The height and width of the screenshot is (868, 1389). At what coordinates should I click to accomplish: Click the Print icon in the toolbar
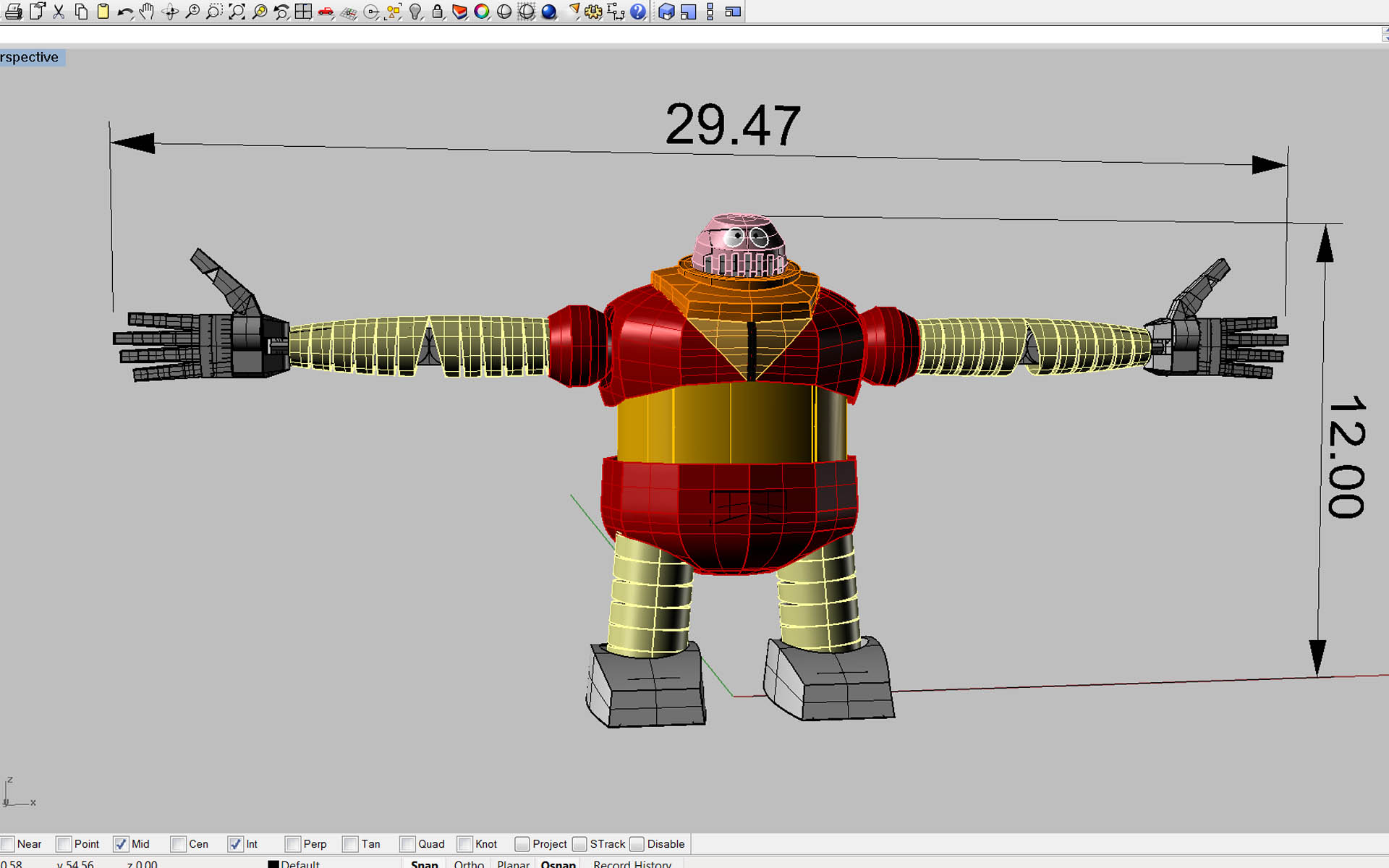coord(13,12)
